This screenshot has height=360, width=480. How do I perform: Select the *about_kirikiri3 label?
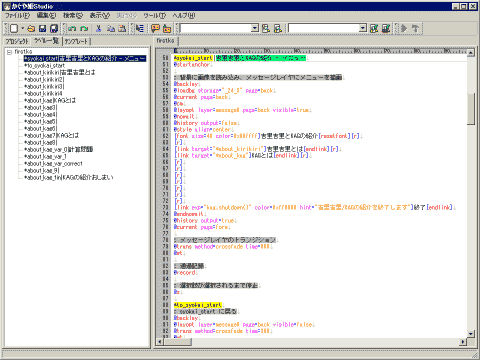44,86
